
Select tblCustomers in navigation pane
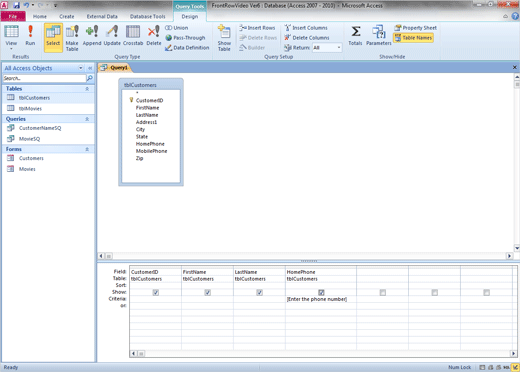click(x=48, y=98)
